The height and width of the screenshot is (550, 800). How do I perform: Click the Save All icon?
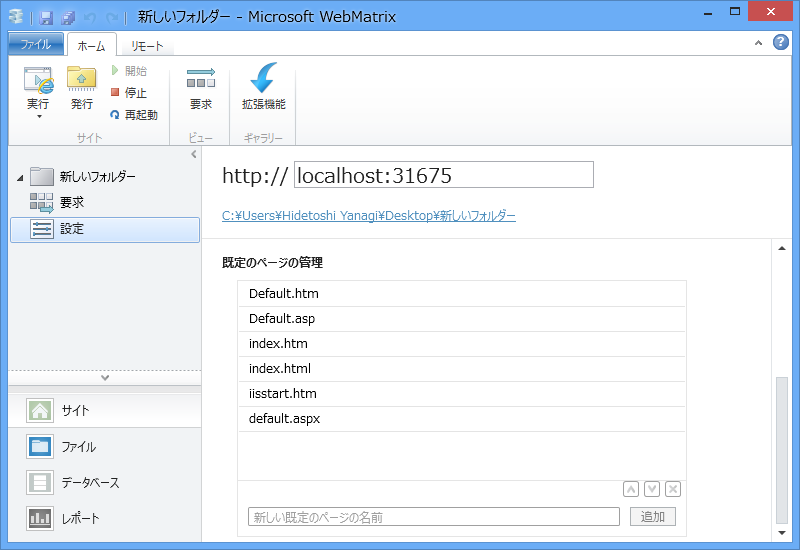coord(68,18)
